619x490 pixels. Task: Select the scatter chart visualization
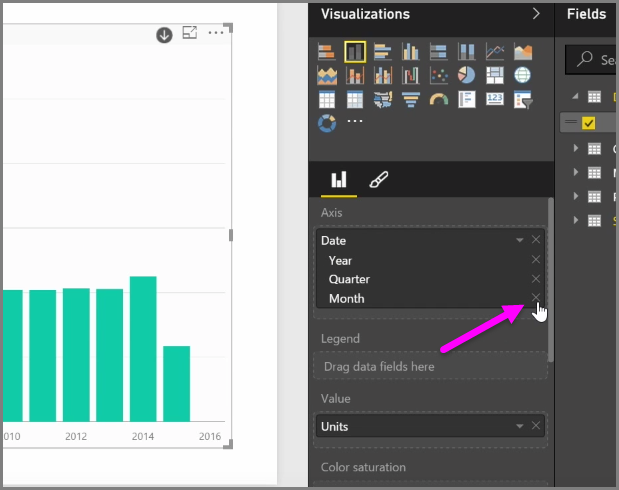click(x=438, y=75)
